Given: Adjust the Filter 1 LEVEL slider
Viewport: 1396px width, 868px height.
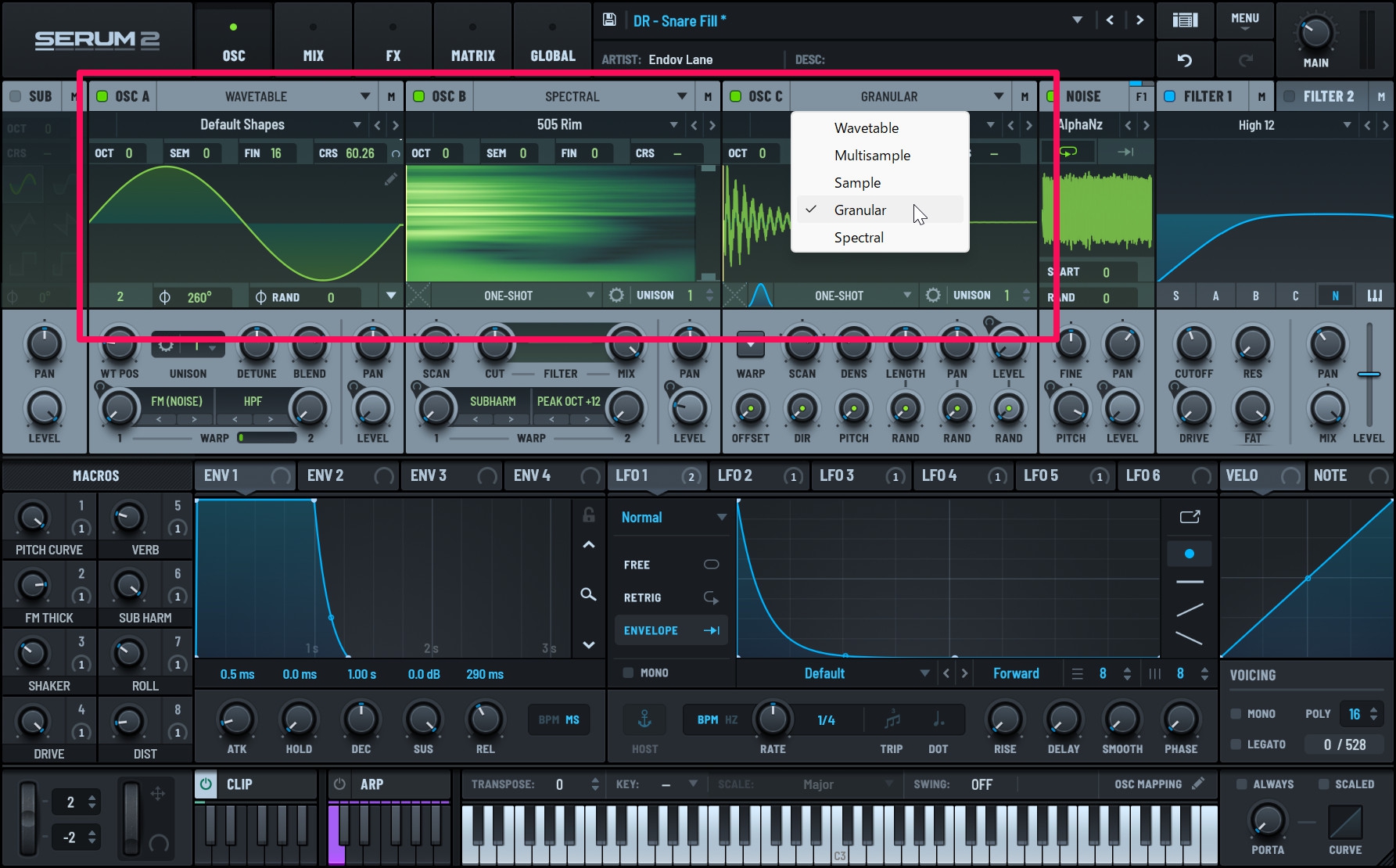Looking at the screenshot, I should 1369,375.
